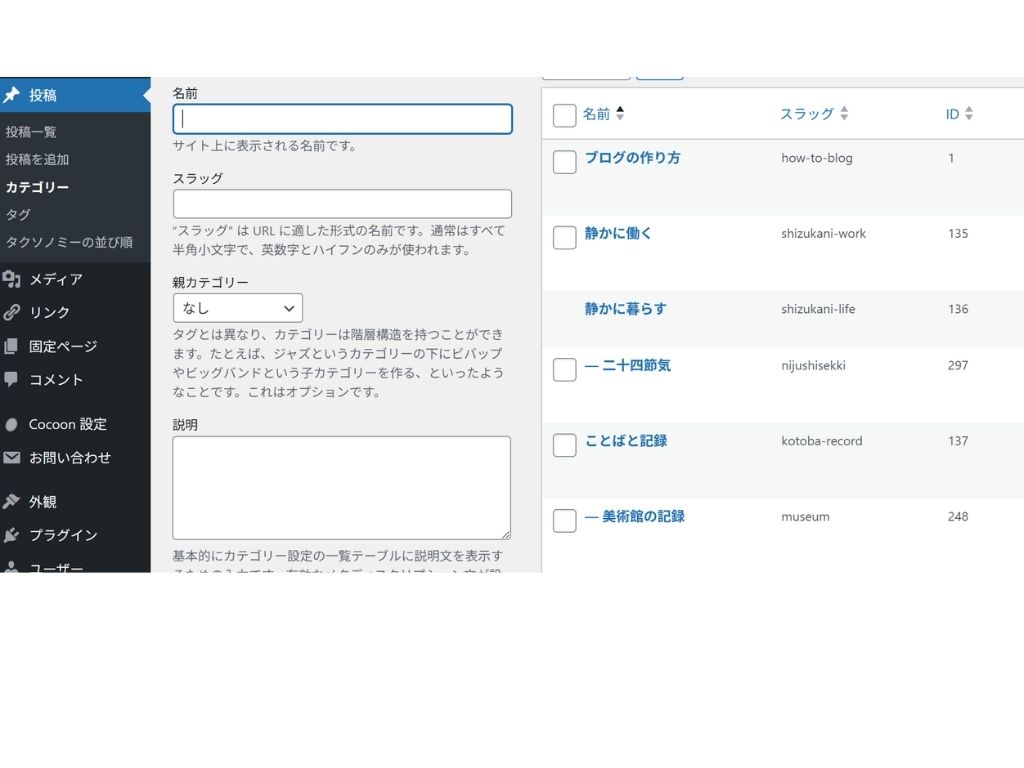Tick the checkbox beside ことばと記録
The height and width of the screenshot is (768, 1024).
[x=563, y=445]
